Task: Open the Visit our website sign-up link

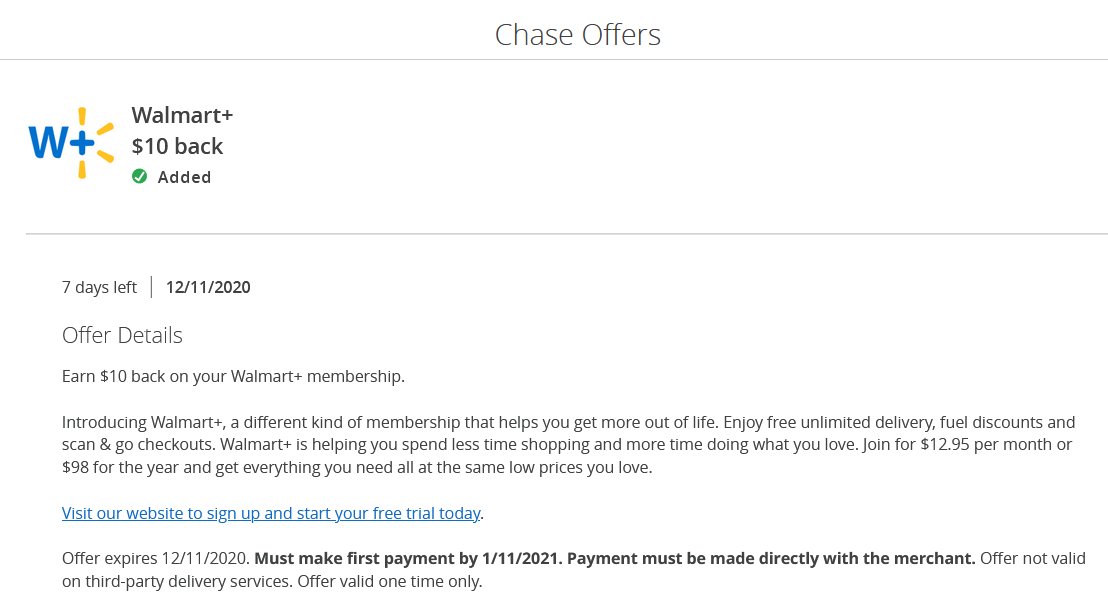Action: [x=271, y=513]
